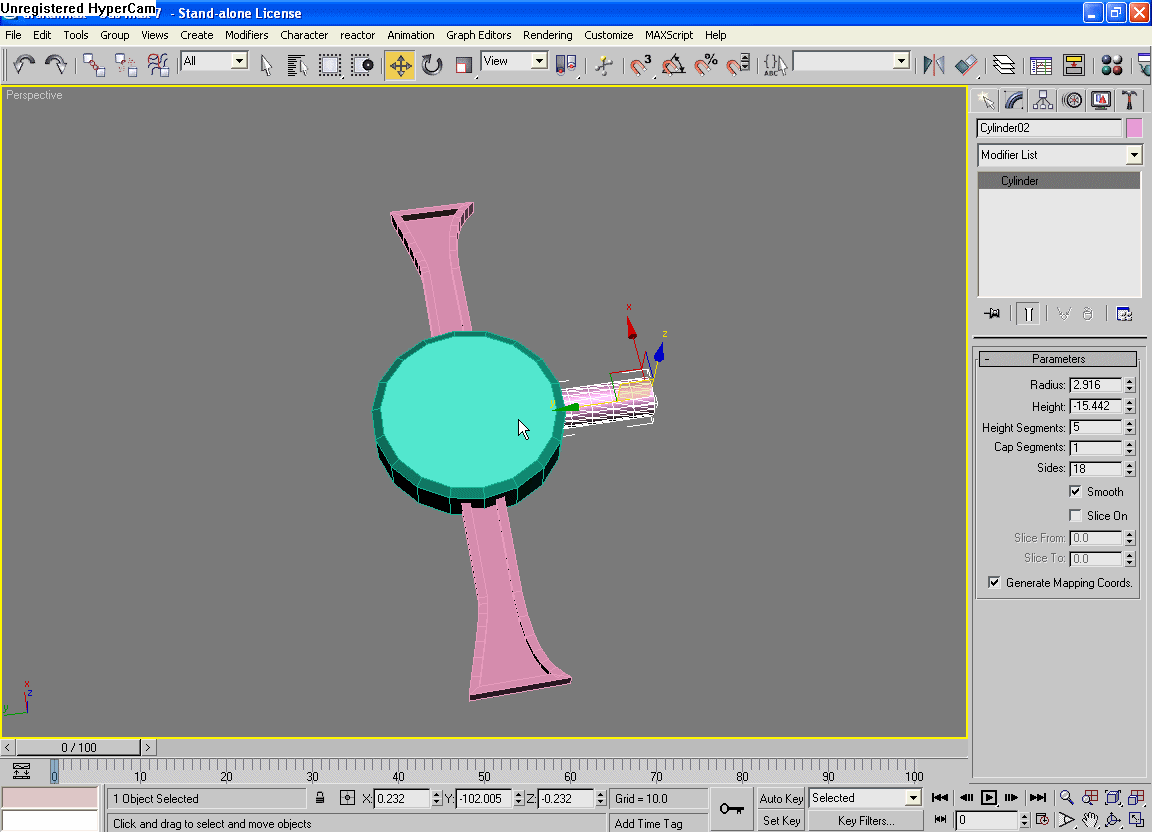Click the pink object color swatch

coord(1134,128)
